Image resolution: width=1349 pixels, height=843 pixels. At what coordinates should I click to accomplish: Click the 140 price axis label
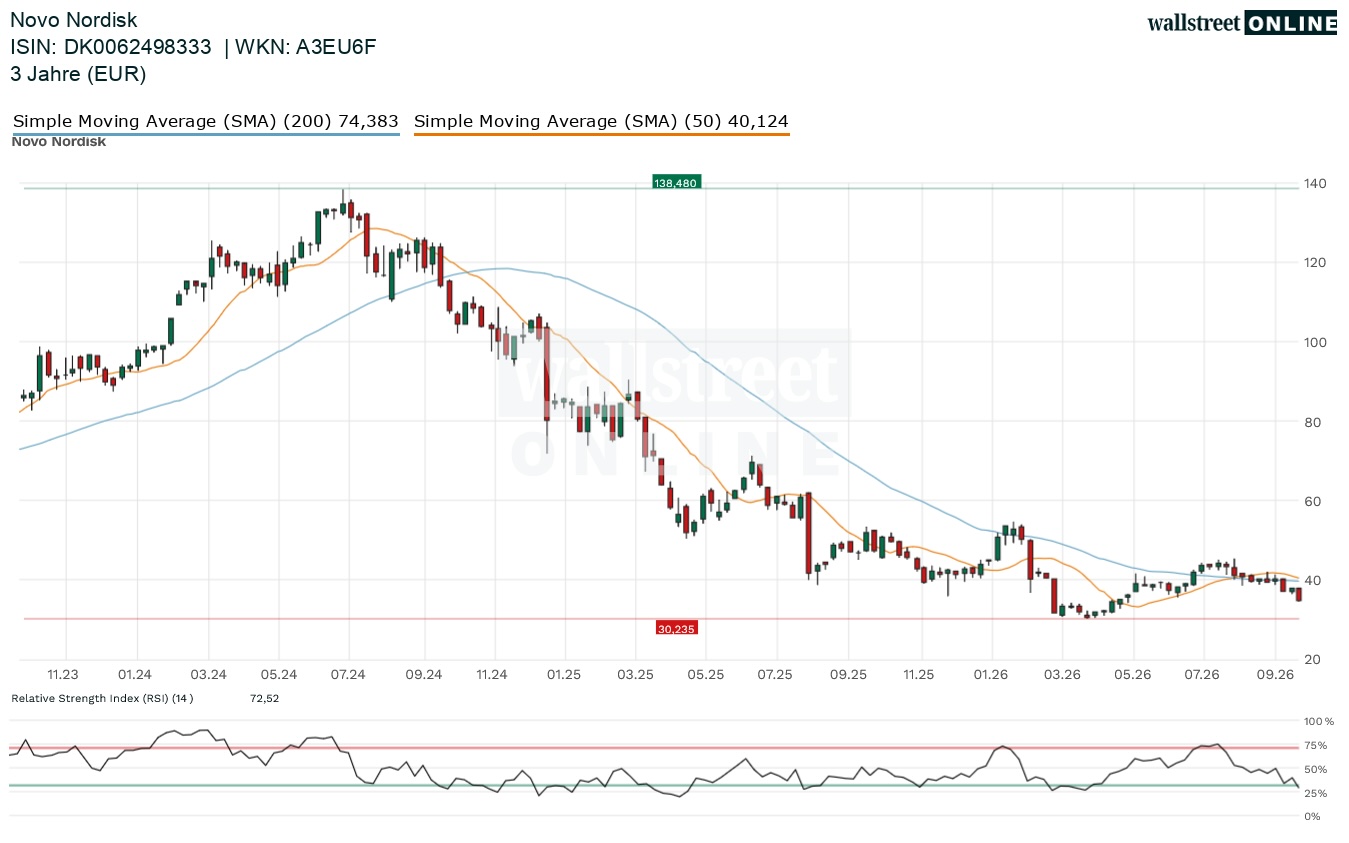pos(1315,183)
